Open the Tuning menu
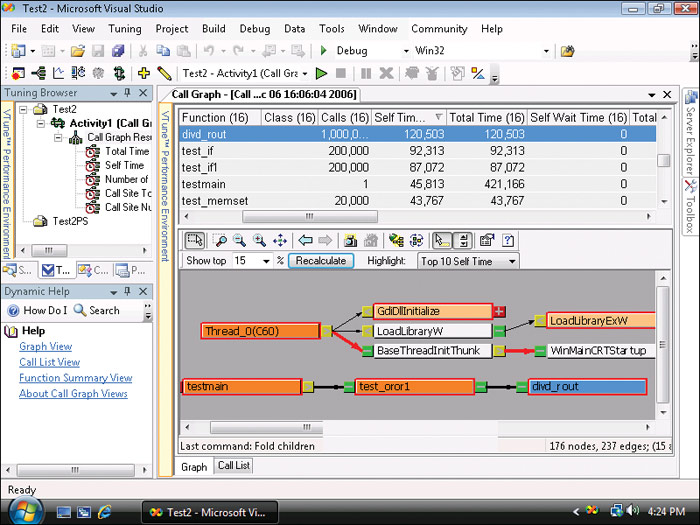 (125, 29)
